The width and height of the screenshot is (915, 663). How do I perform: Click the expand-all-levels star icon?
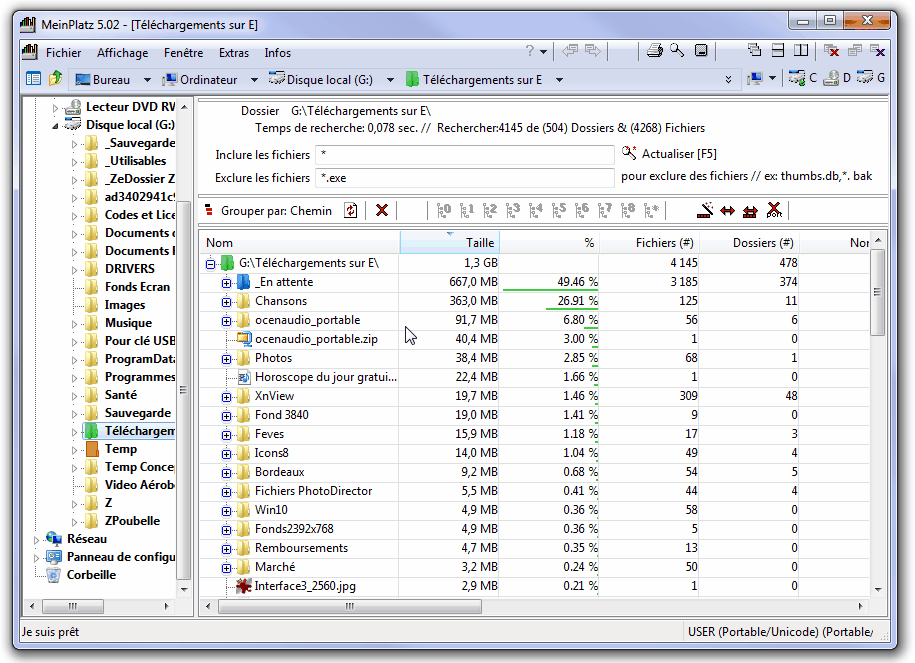point(651,210)
